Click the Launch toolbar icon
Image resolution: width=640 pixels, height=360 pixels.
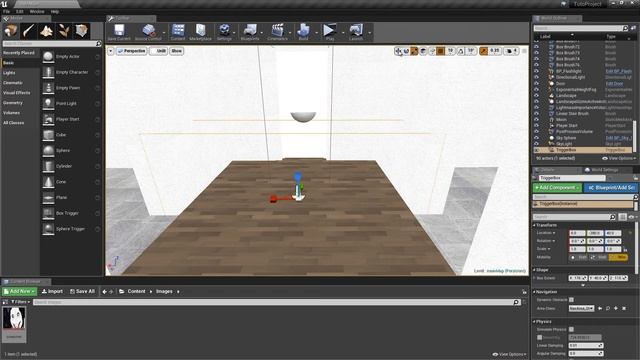pyautogui.click(x=356, y=32)
